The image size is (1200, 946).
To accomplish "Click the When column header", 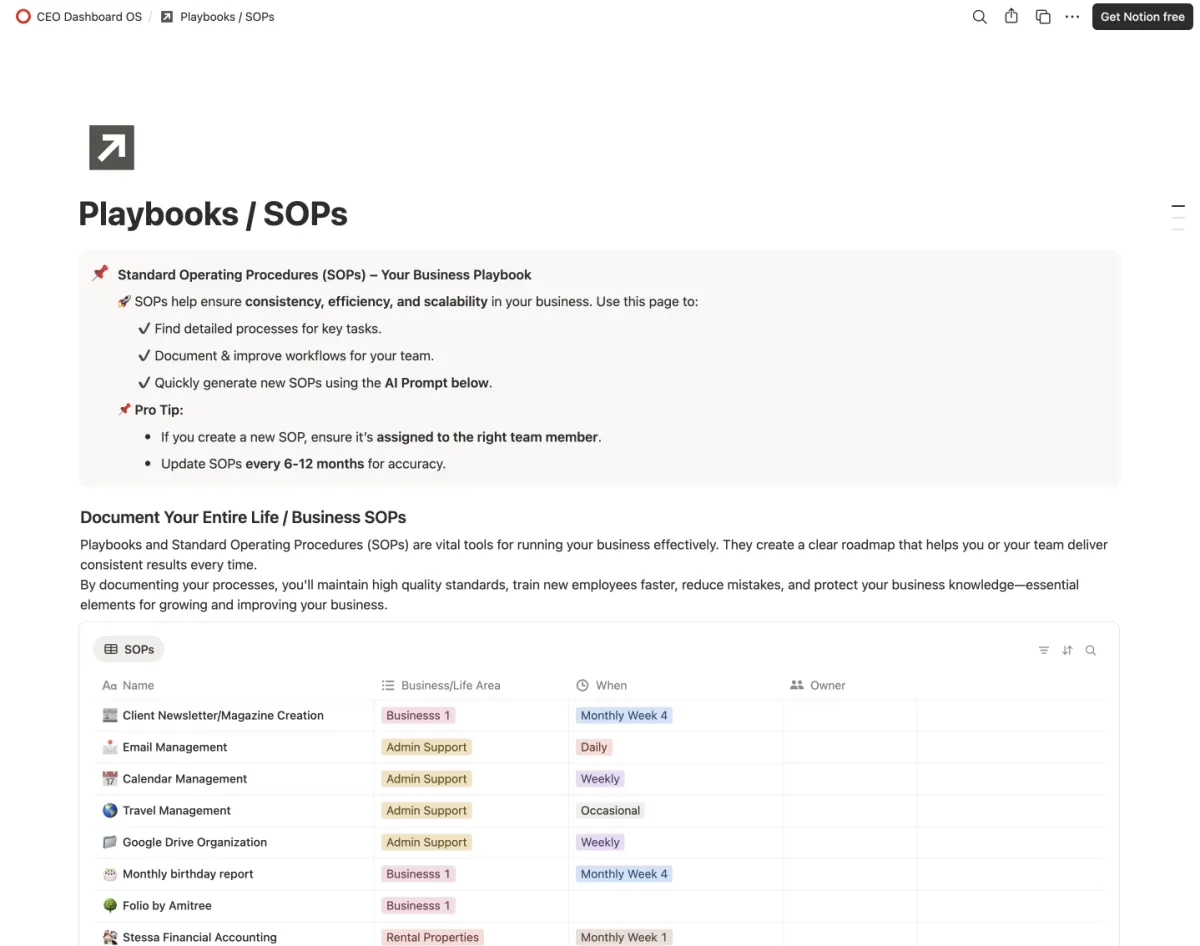I will 602,685.
